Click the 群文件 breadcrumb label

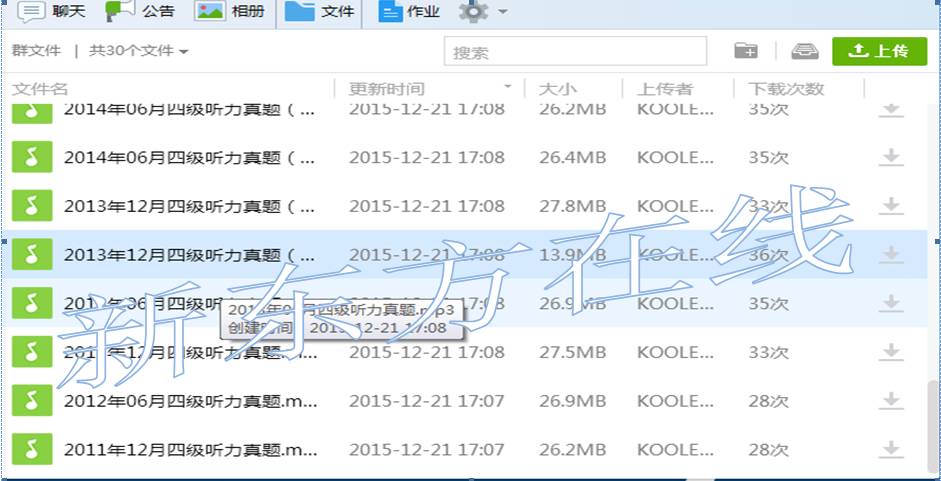click(x=36, y=51)
